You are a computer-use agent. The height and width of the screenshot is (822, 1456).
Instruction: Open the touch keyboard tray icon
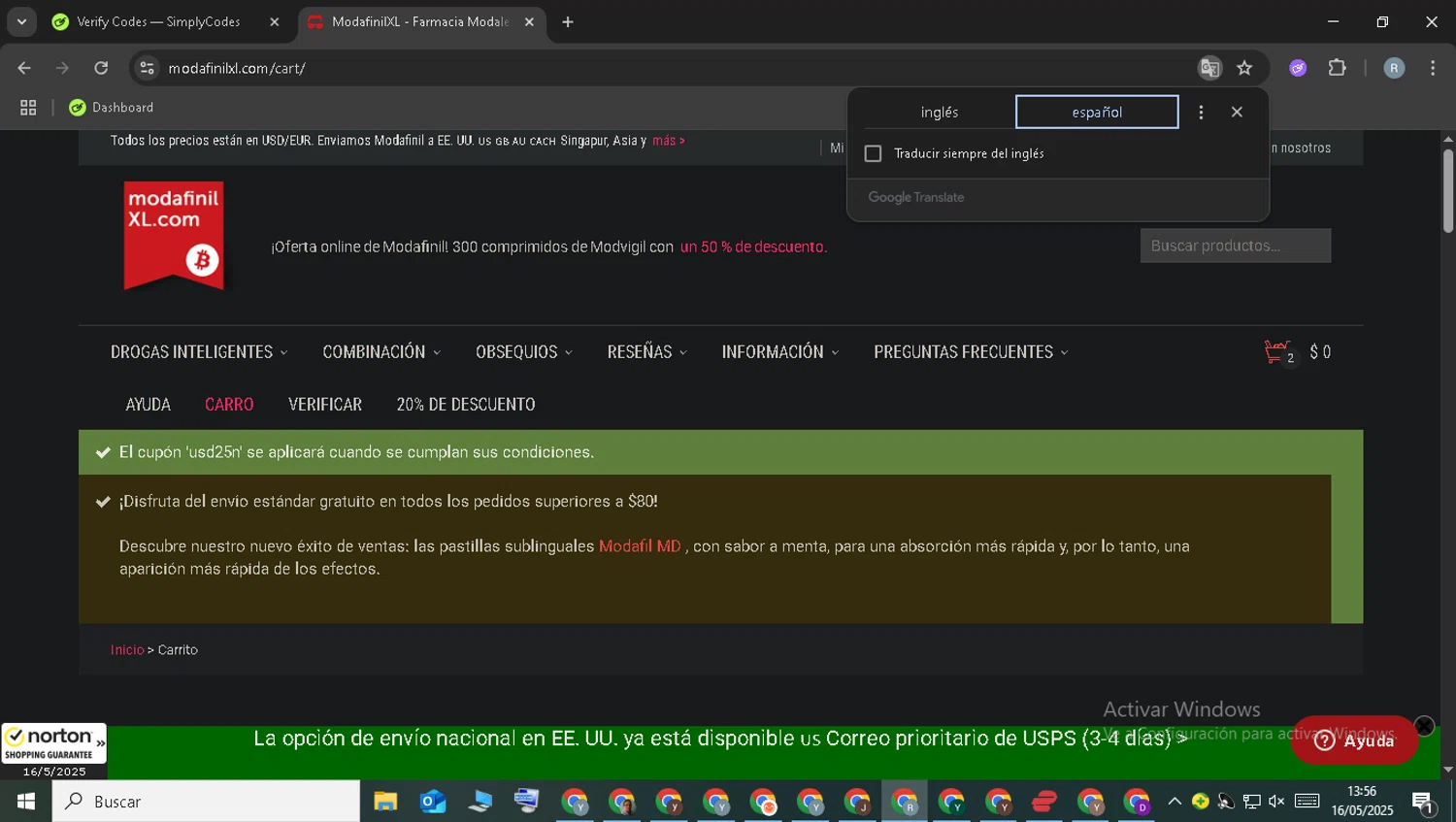(x=1307, y=802)
